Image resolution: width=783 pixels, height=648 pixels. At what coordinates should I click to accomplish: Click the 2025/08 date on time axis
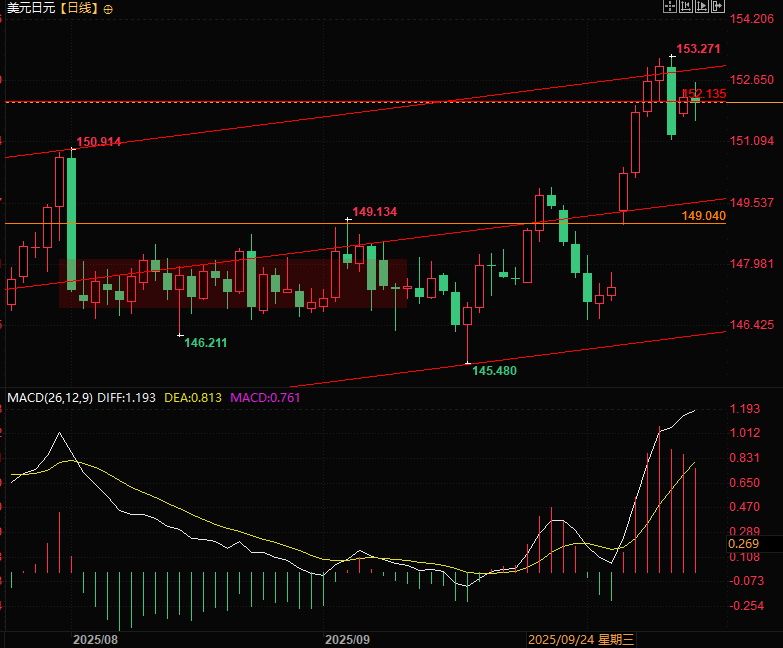95,638
